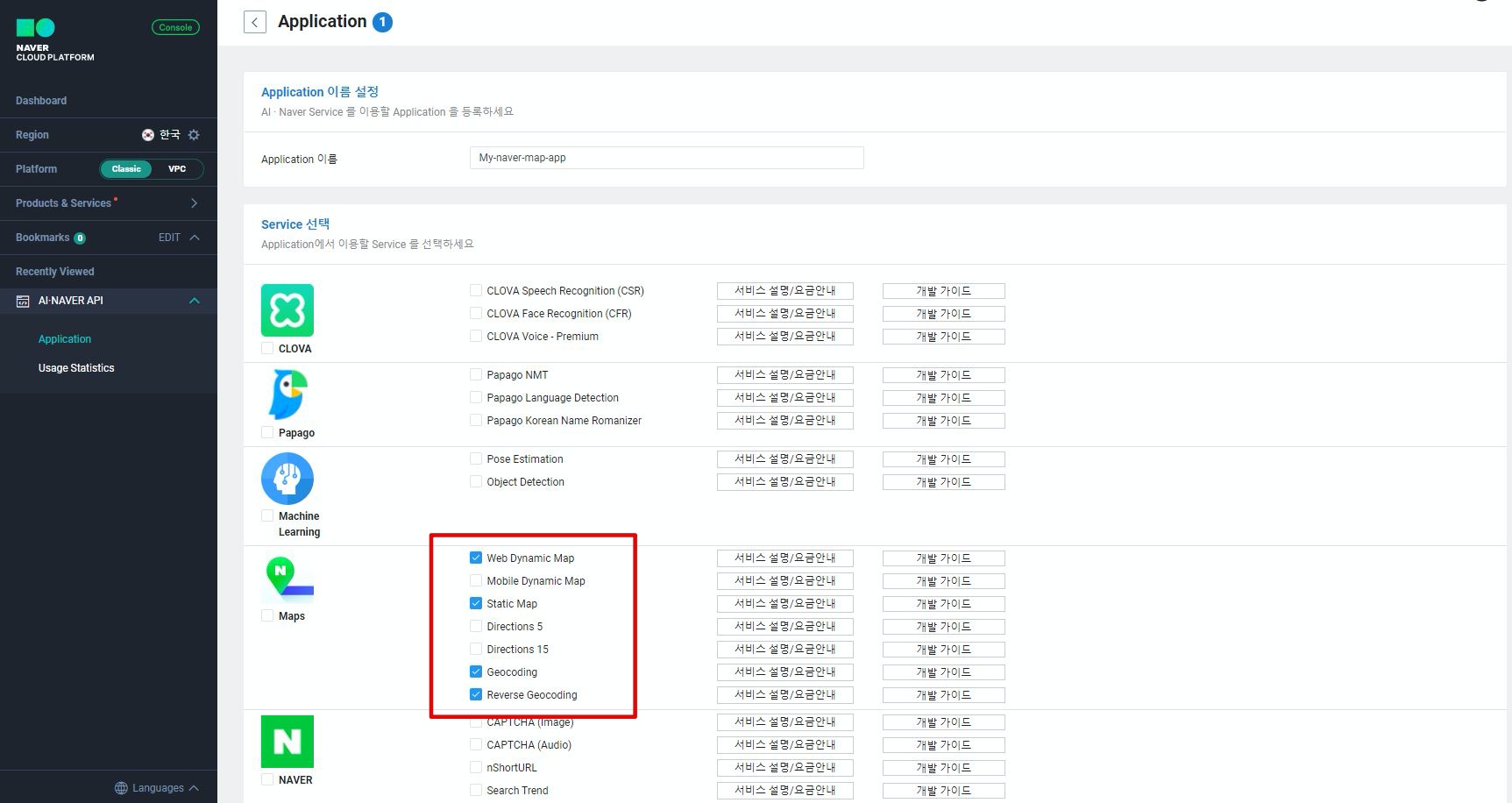Viewport: 1512px width, 803px height.
Task: Switch platform to VPC
Action: [177, 169]
